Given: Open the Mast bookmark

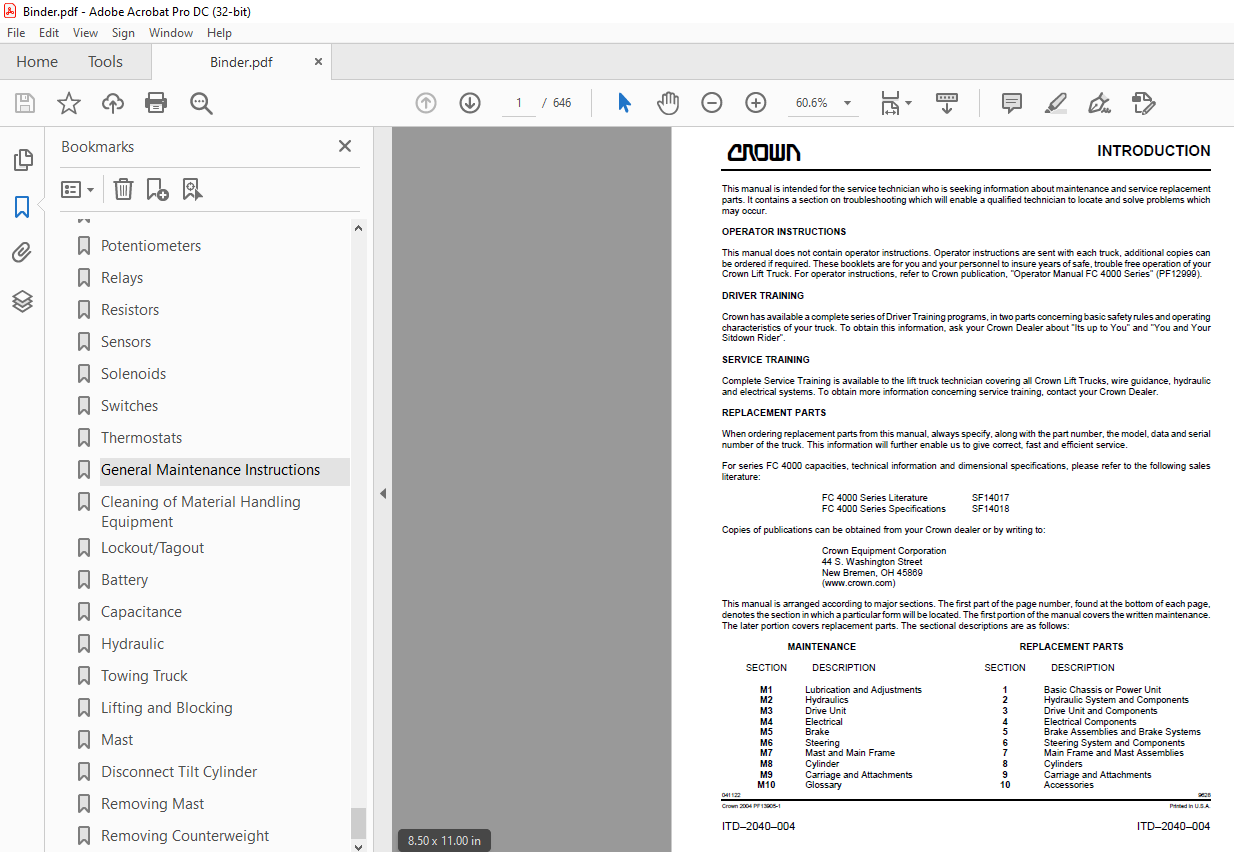Looking at the screenshot, I should (117, 740).
